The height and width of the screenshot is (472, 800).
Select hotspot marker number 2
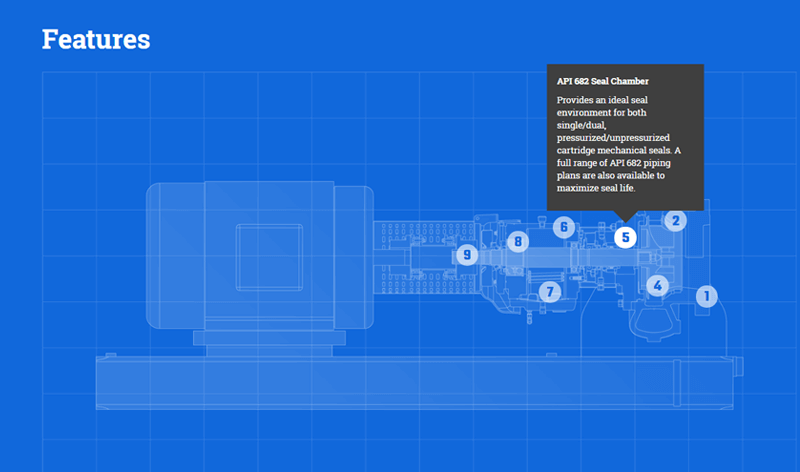[676, 220]
